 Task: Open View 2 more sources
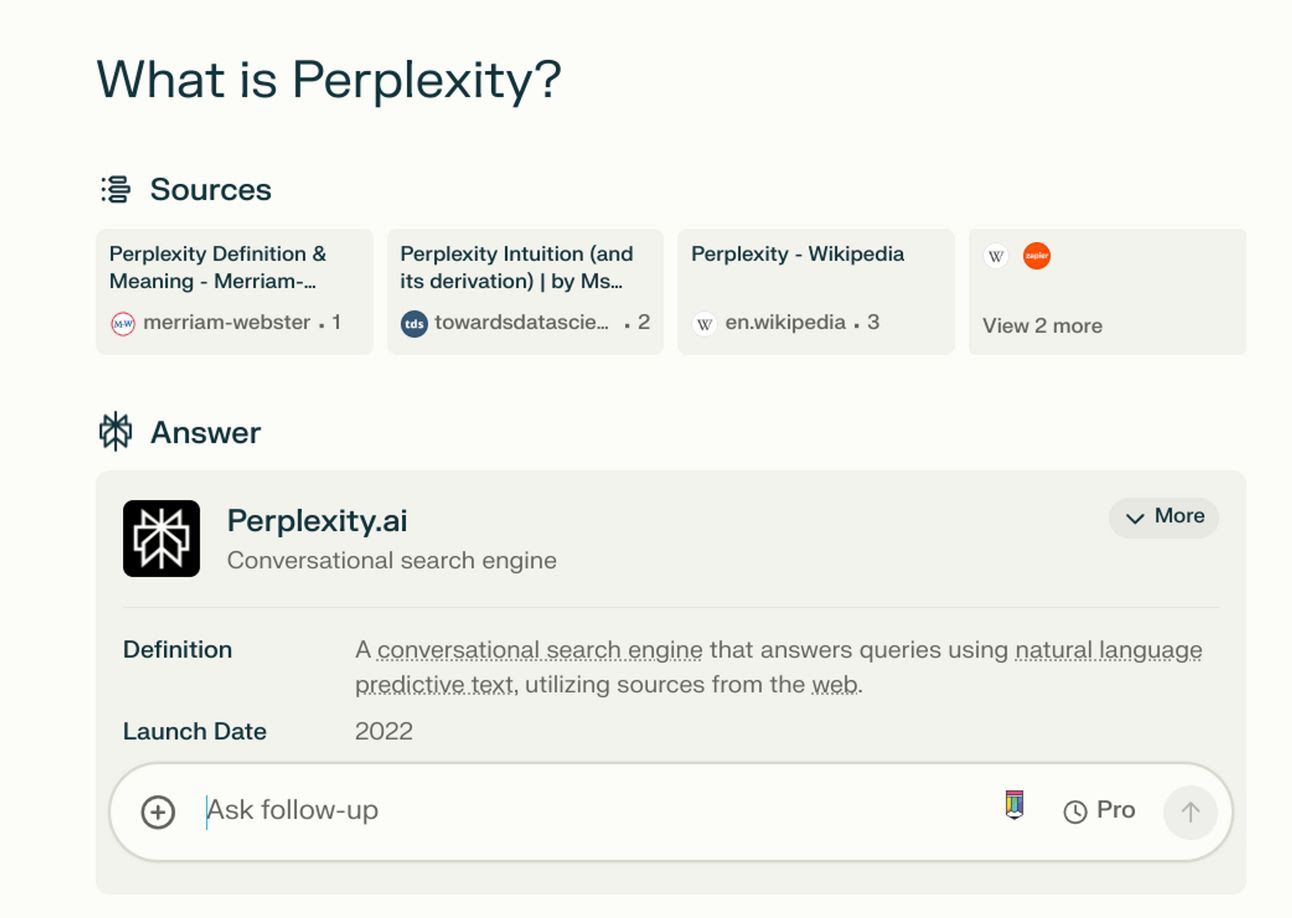coord(1042,326)
